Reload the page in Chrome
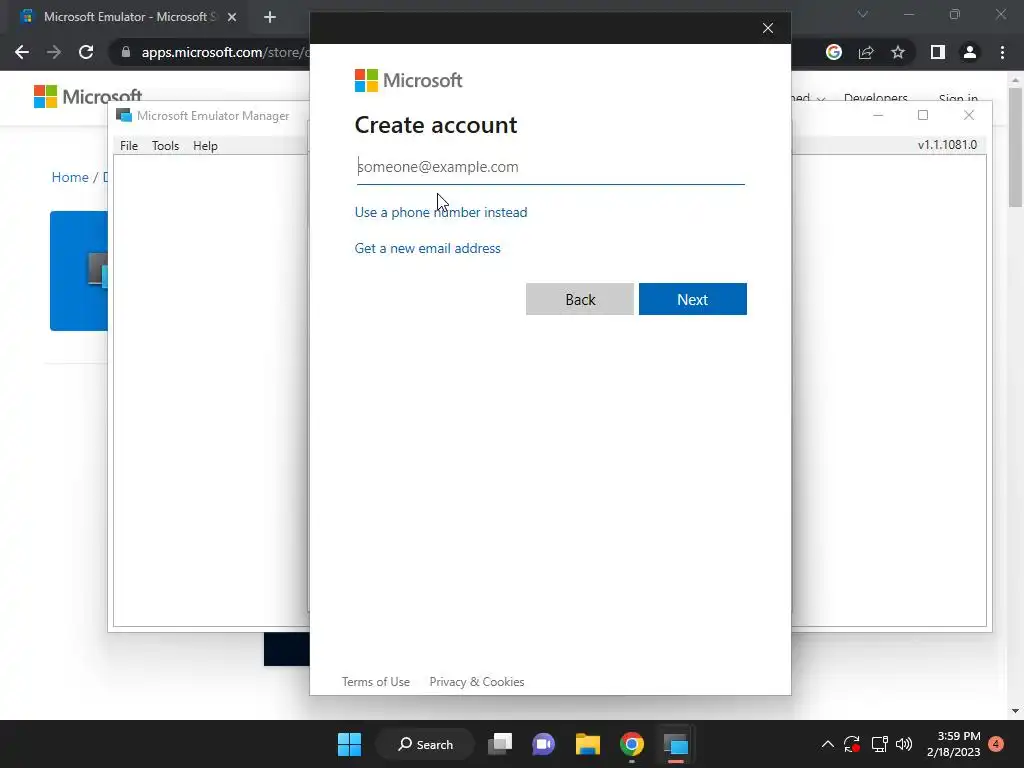Viewport: 1024px width, 768px height. click(x=86, y=52)
